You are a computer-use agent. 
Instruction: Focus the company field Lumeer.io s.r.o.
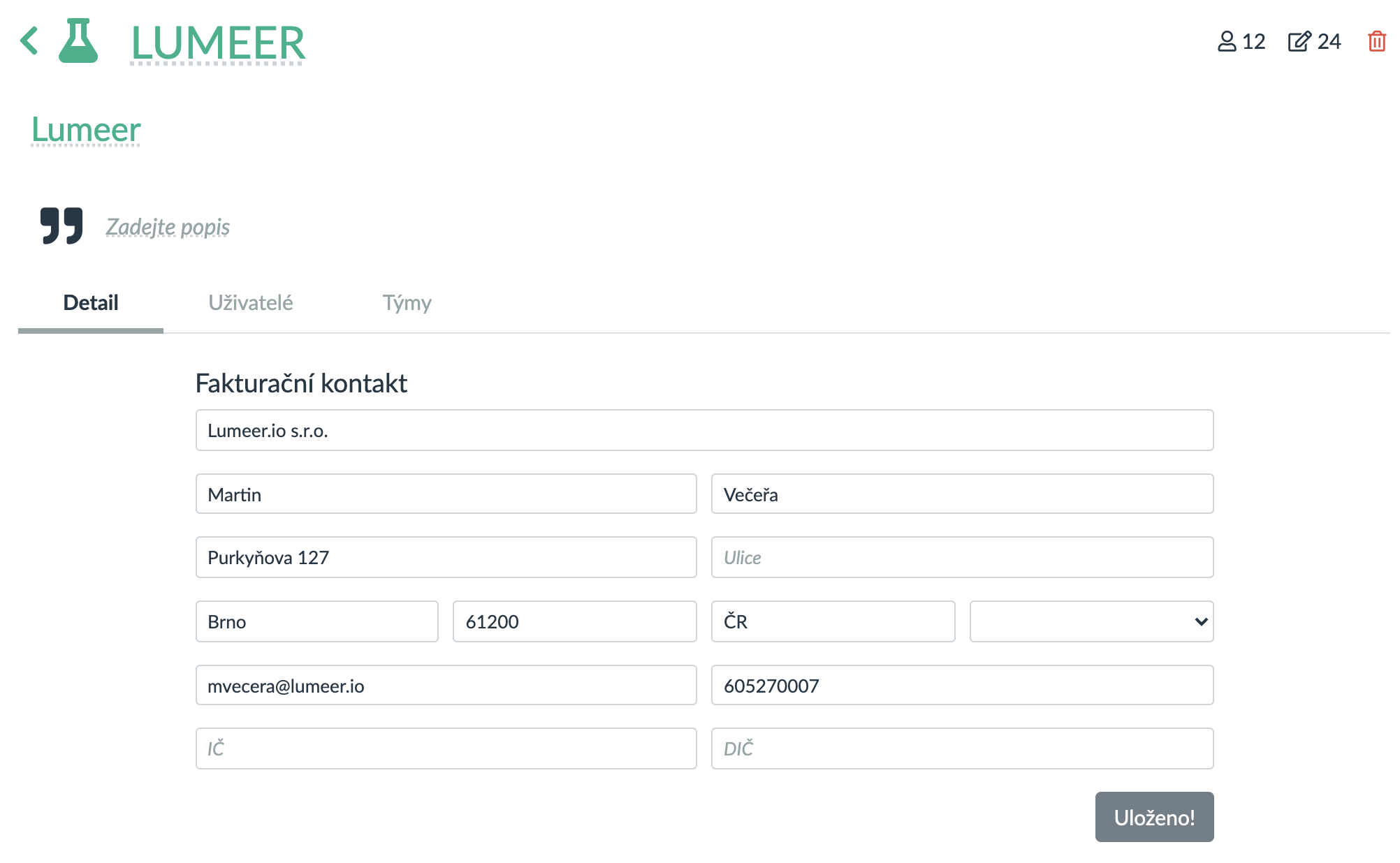(704, 430)
